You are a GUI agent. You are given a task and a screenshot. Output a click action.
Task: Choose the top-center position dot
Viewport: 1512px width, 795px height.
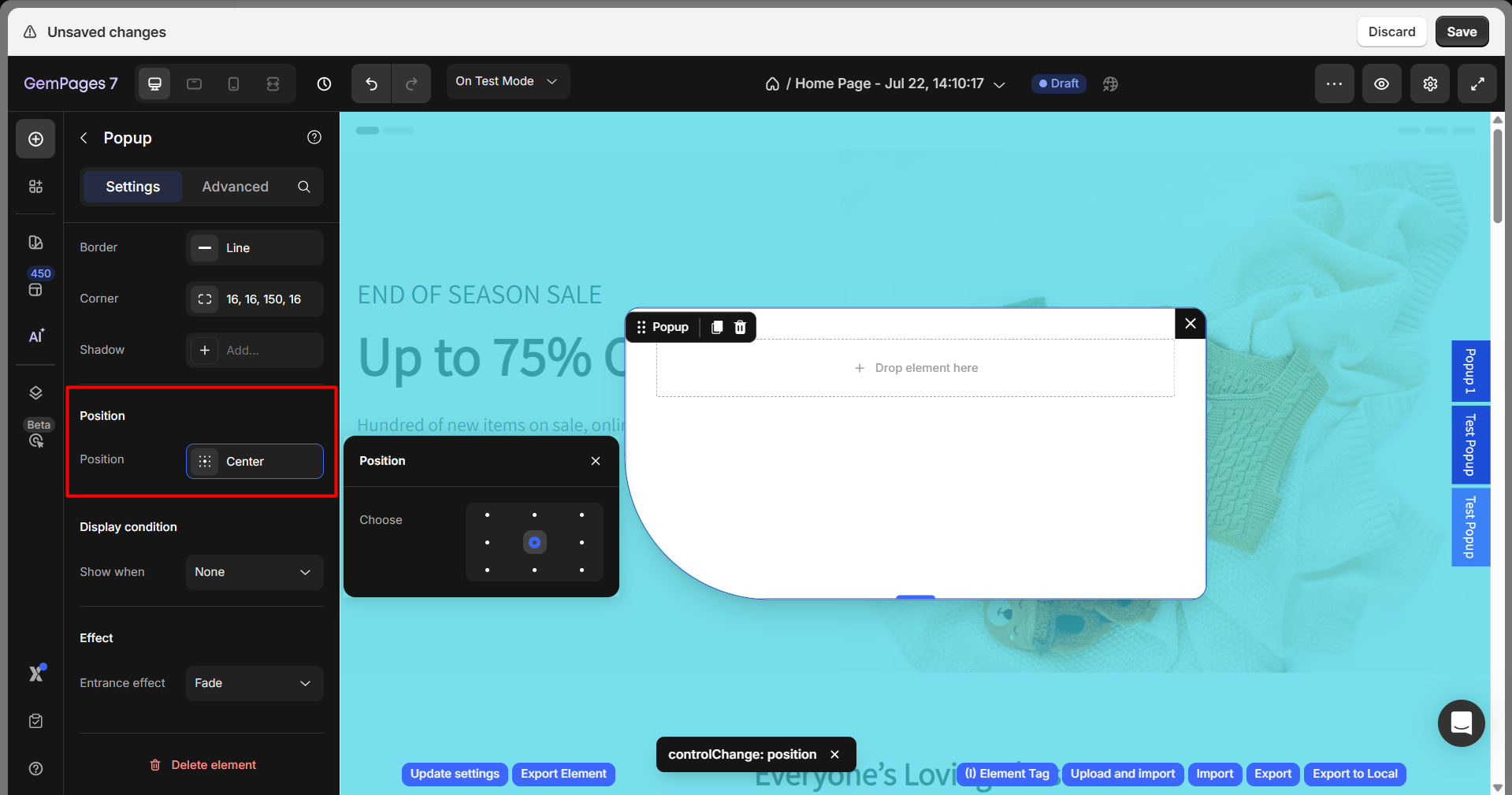tap(534, 515)
